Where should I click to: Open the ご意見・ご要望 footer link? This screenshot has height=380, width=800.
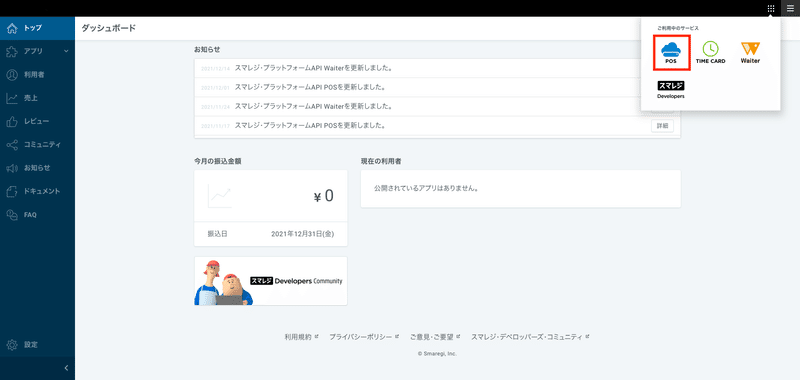435,337
